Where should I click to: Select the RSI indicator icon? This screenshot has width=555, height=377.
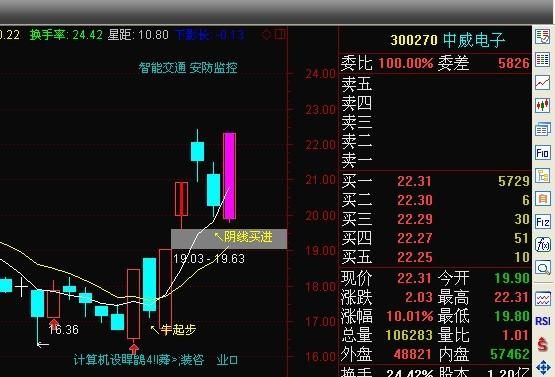[543, 321]
